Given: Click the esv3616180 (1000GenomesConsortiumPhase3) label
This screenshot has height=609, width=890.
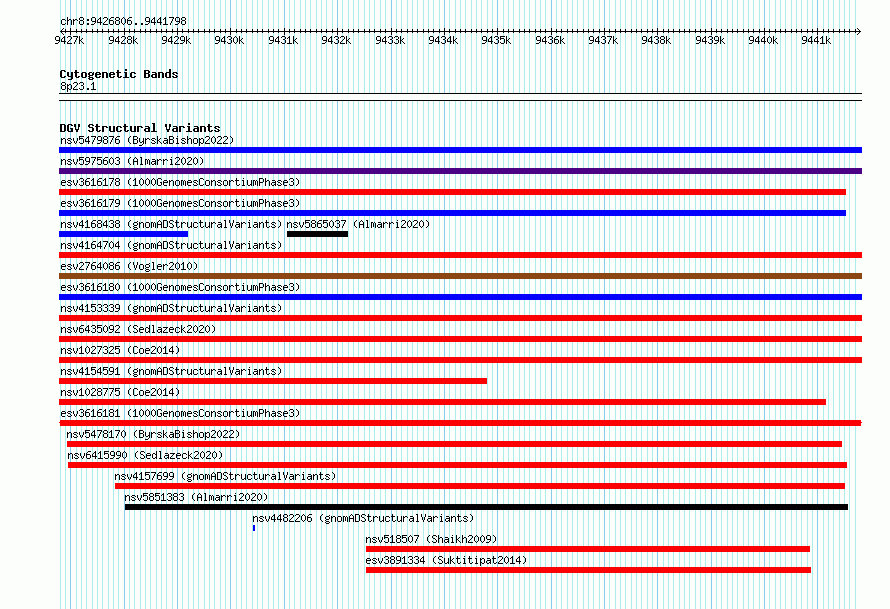Looking at the screenshot, I should pyautogui.click(x=180, y=287).
